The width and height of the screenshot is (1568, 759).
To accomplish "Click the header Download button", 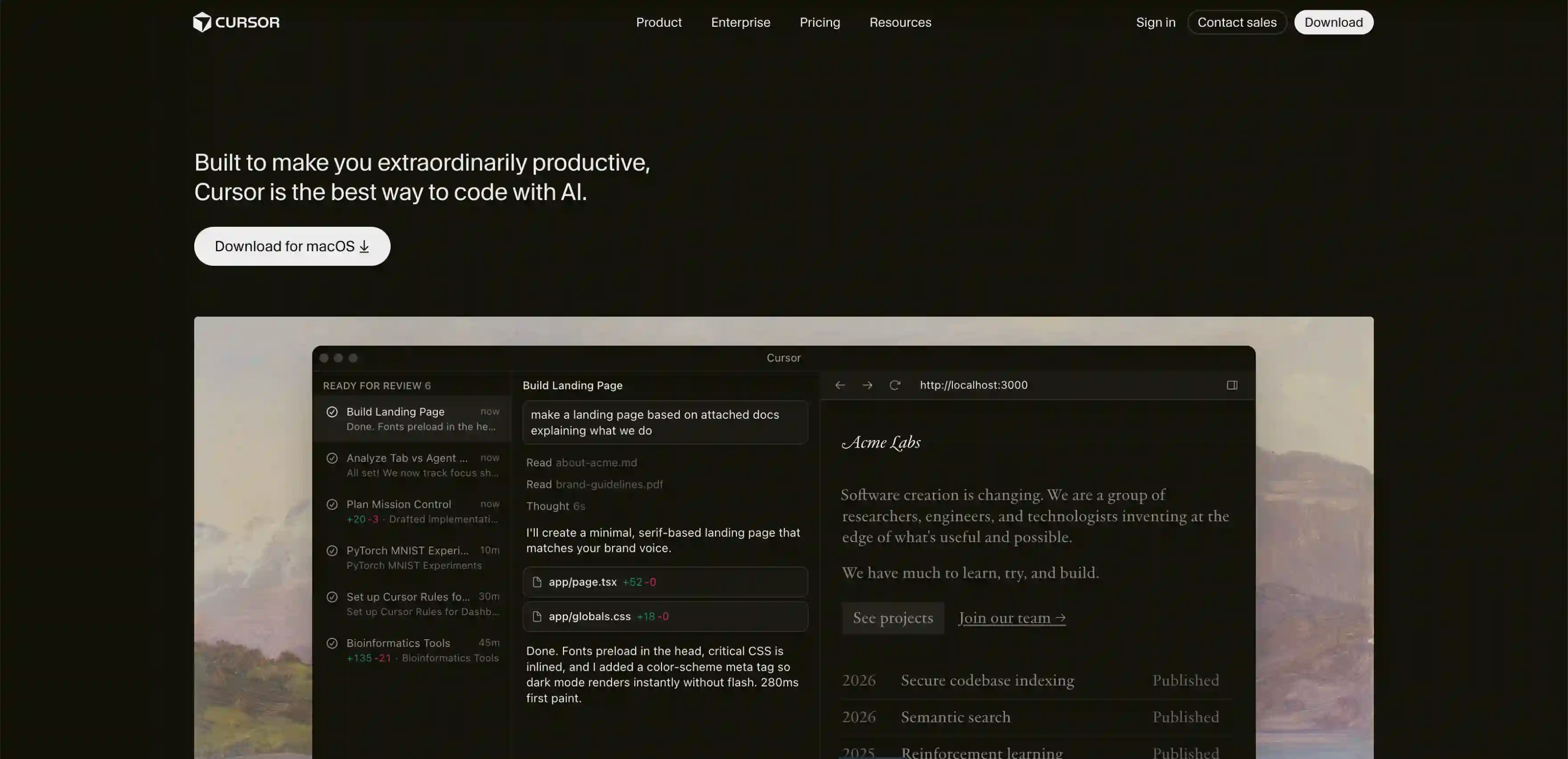I will [x=1333, y=23].
